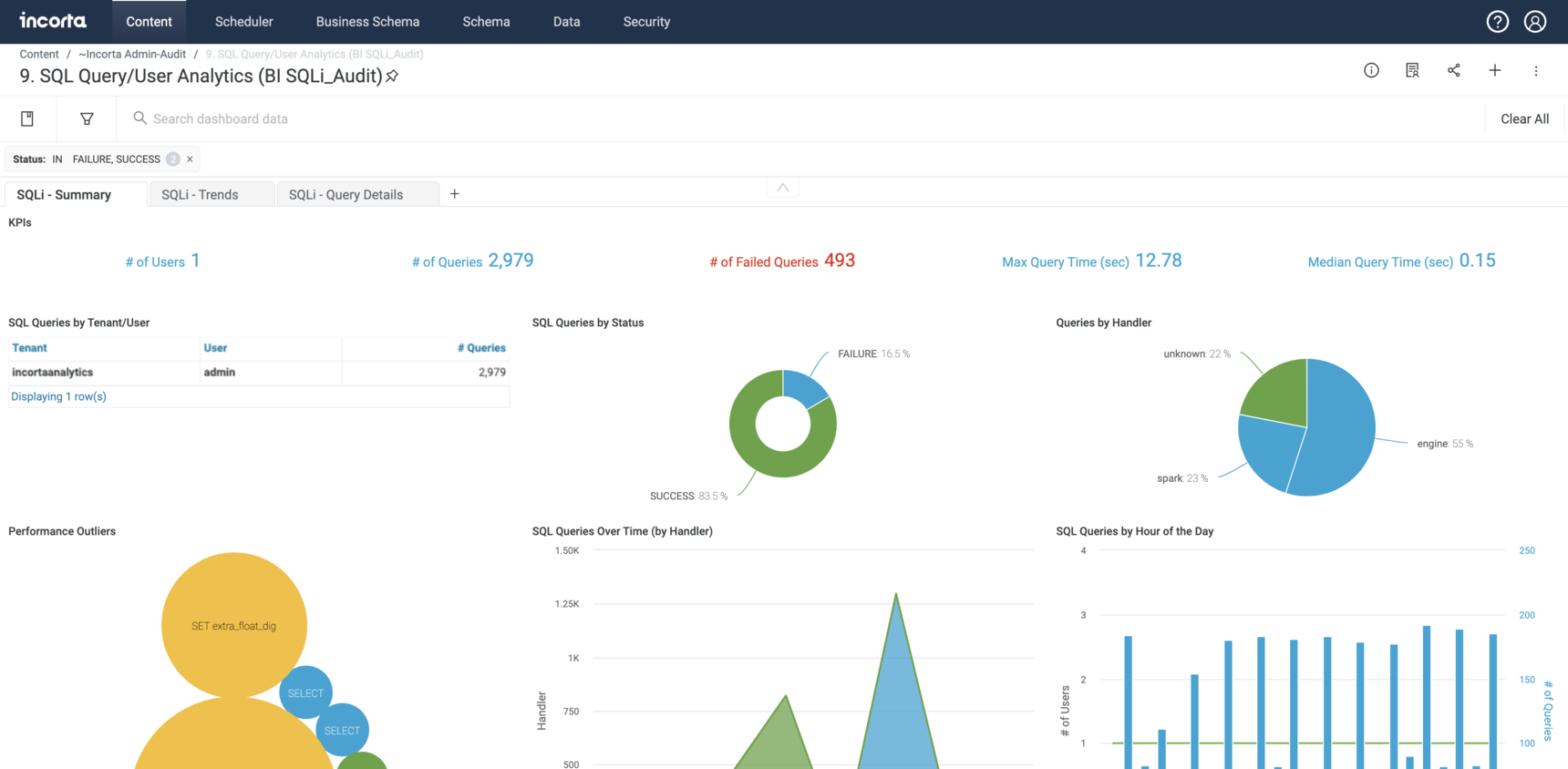Open the user profile icon
Image resolution: width=1568 pixels, height=769 pixels.
click(x=1535, y=21)
